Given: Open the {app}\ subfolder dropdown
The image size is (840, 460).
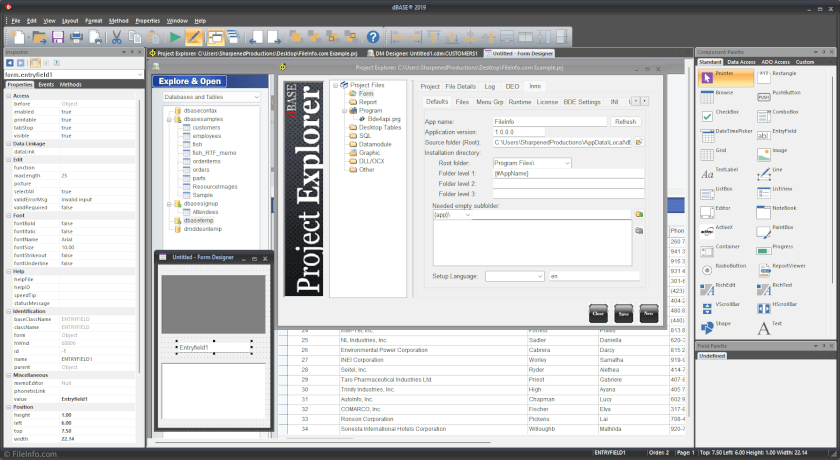Looking at the screenshot, I should [467, 215].
